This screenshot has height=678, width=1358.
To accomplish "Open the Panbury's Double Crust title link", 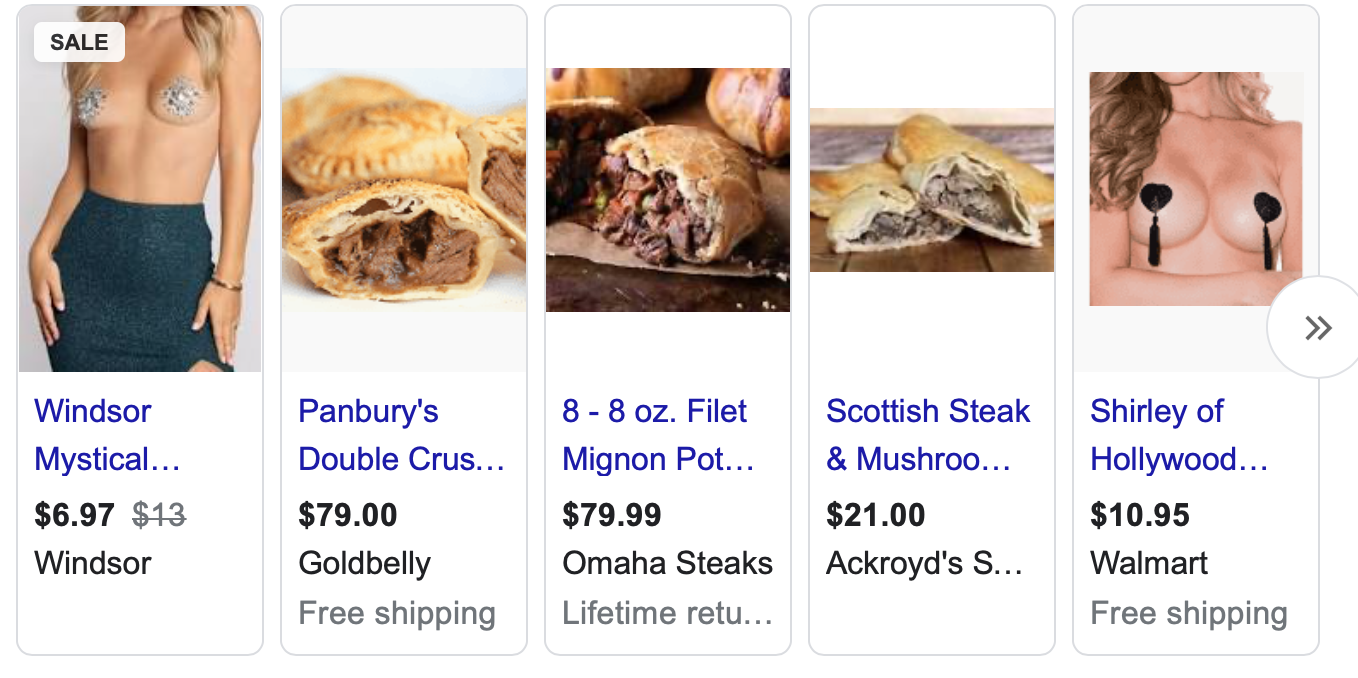I will [401, 435].
